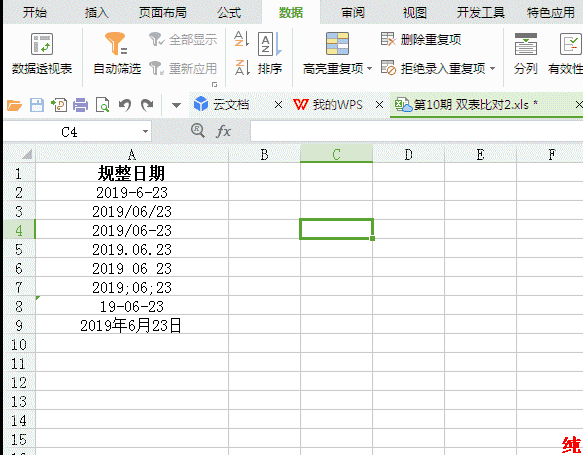Sort ascending A to Z icon
The height and width of the screenshot is (455, 583).
241,39
